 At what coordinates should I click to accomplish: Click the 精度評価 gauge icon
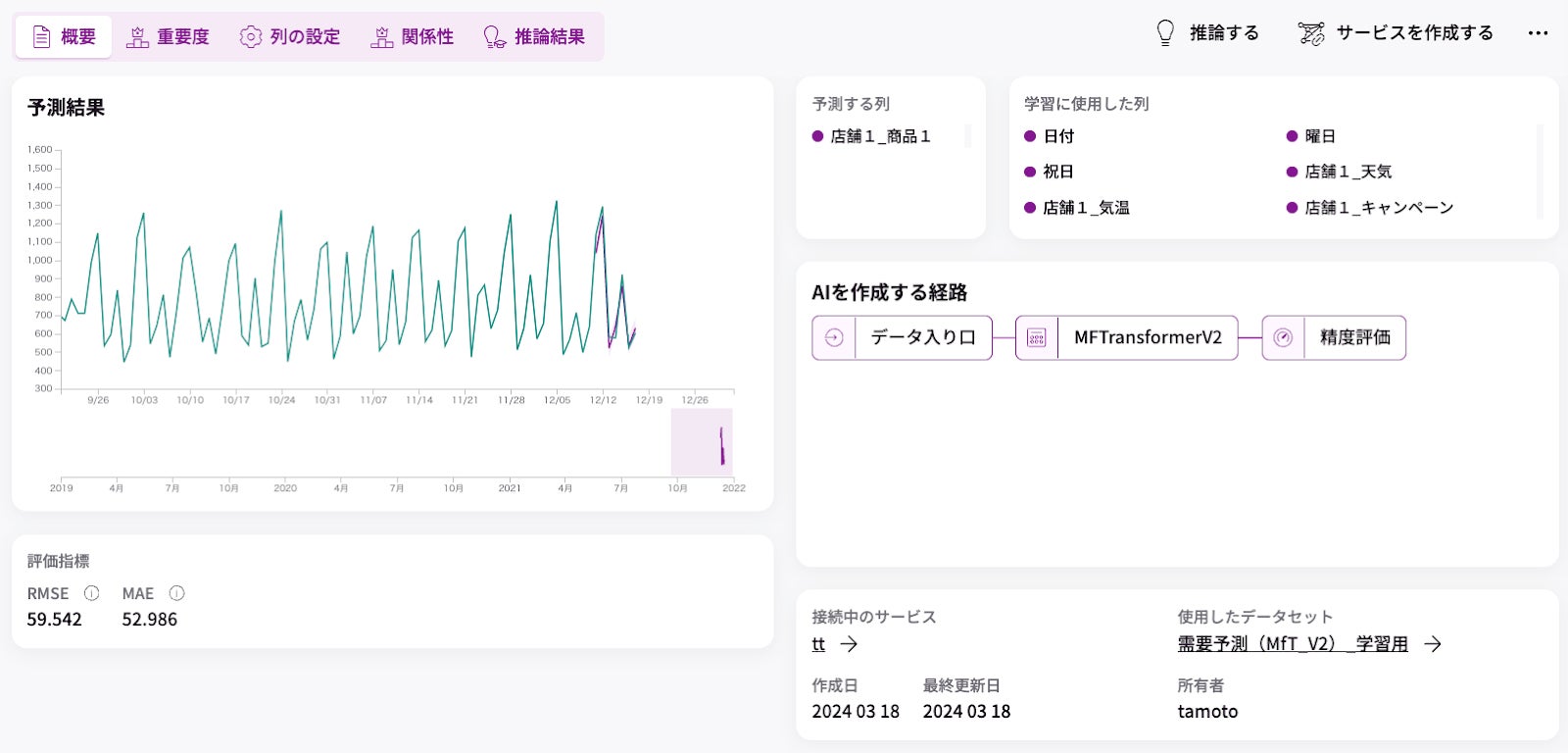1283,337
